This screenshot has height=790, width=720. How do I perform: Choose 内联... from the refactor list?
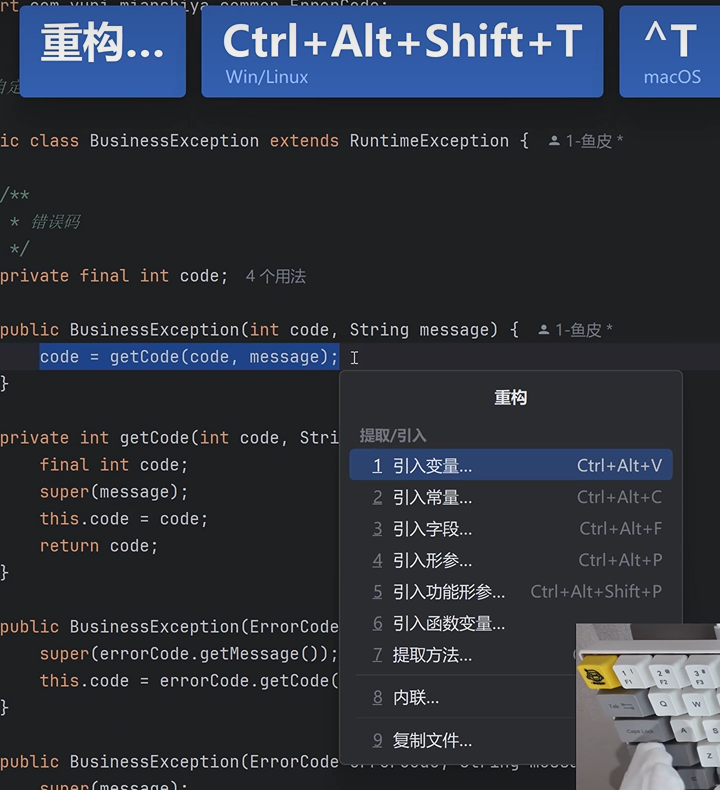415,698
